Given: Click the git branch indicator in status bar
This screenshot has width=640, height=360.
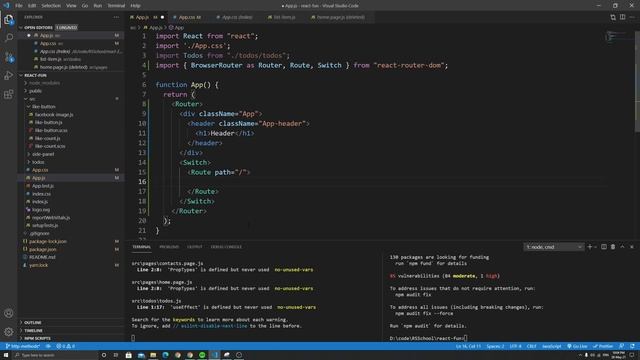Looking at the screenshot, I should [23, 346].
